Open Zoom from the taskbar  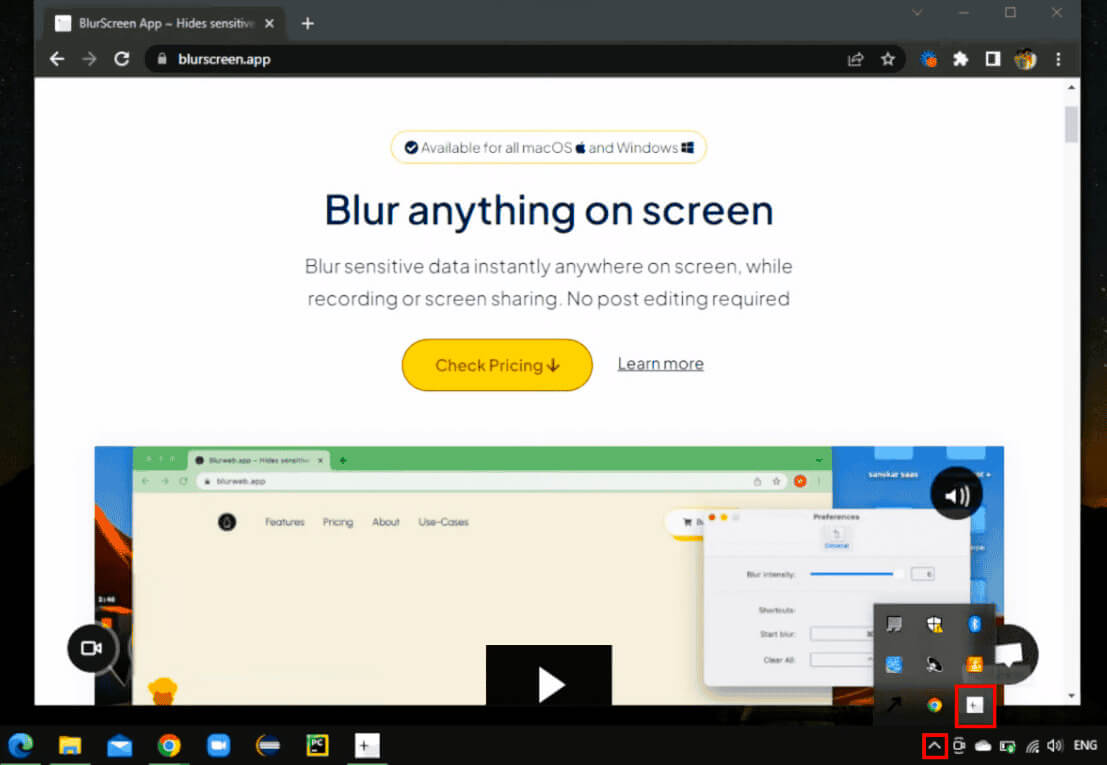pos(218,745)
